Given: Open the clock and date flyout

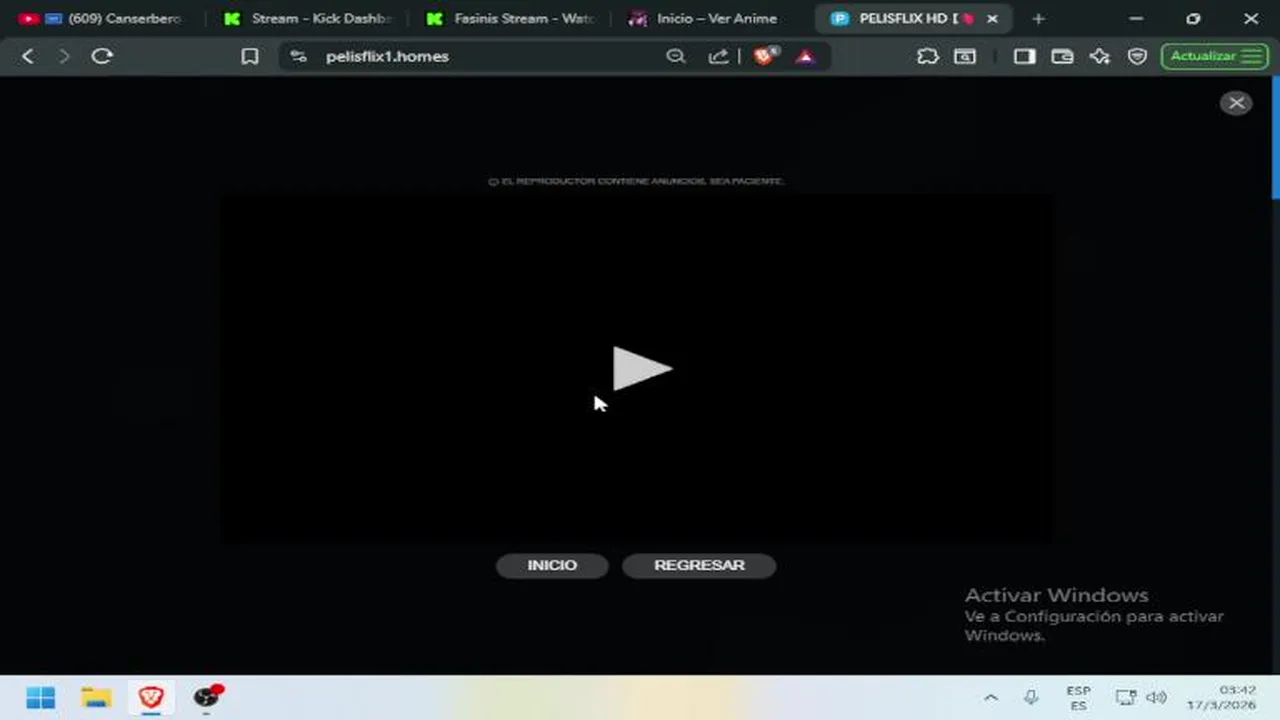Looking at the screenshot, I should coord(1222,698).
